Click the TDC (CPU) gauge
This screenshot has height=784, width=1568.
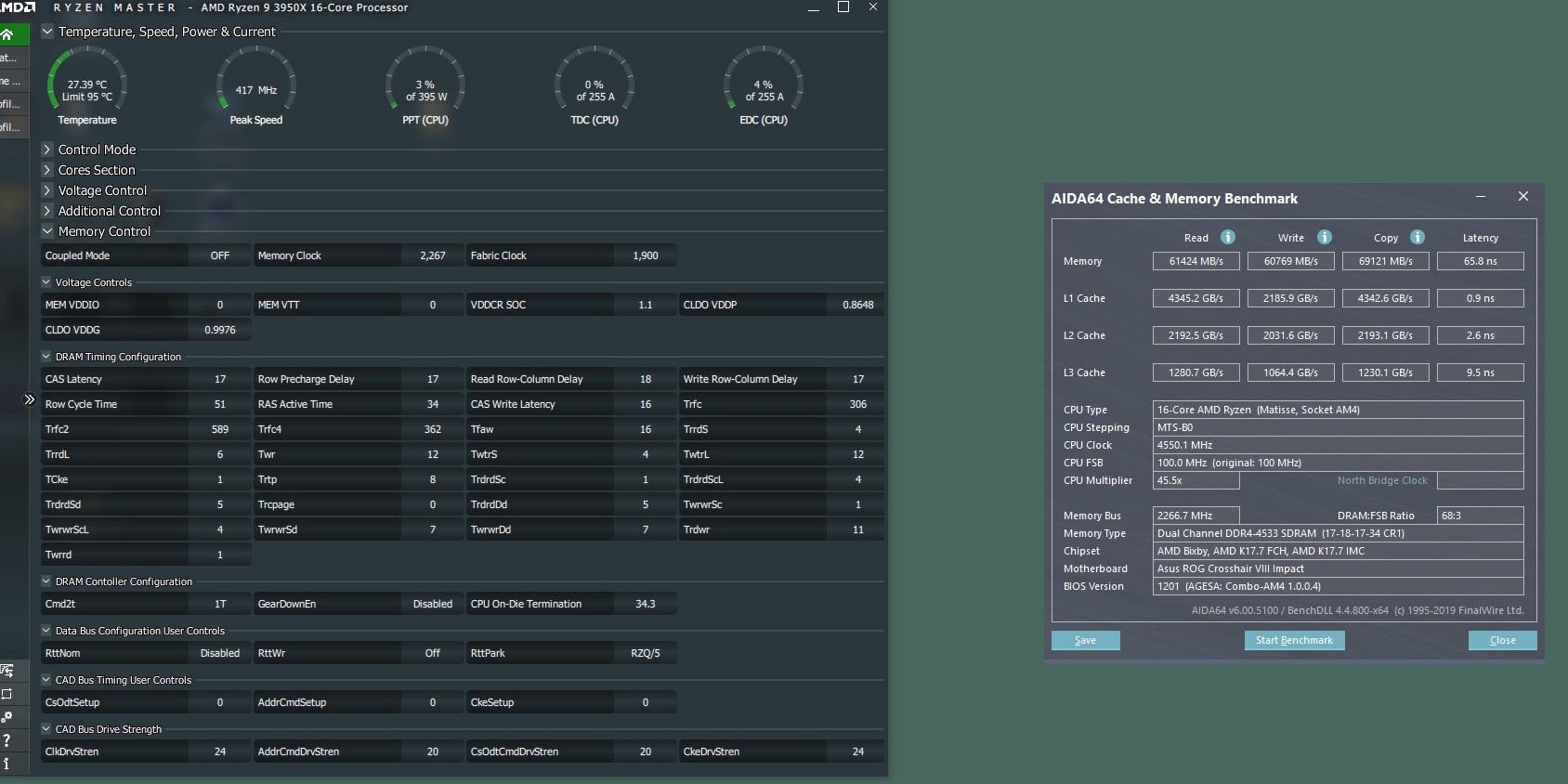[595, 85]
